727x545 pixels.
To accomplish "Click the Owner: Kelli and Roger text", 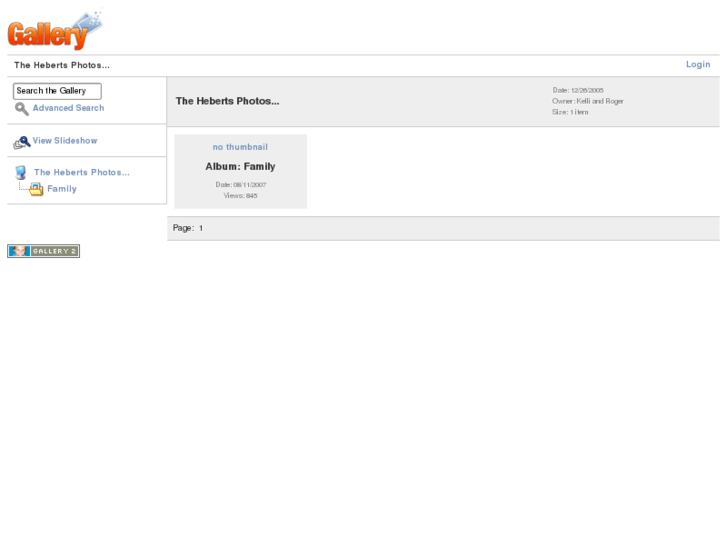I will 587,101.
